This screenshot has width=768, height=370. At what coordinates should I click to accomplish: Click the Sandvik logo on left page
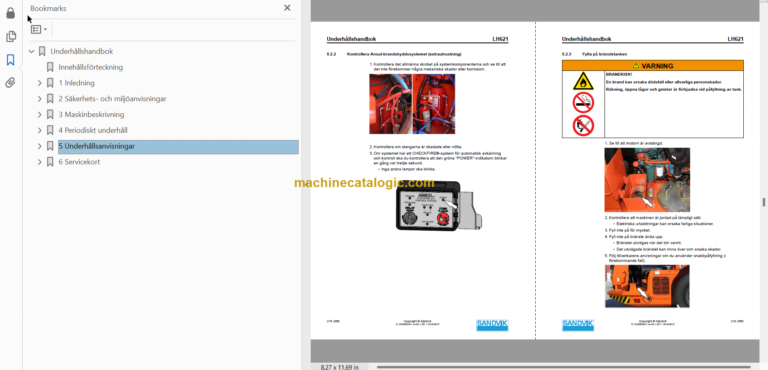[x=492, y=325]
